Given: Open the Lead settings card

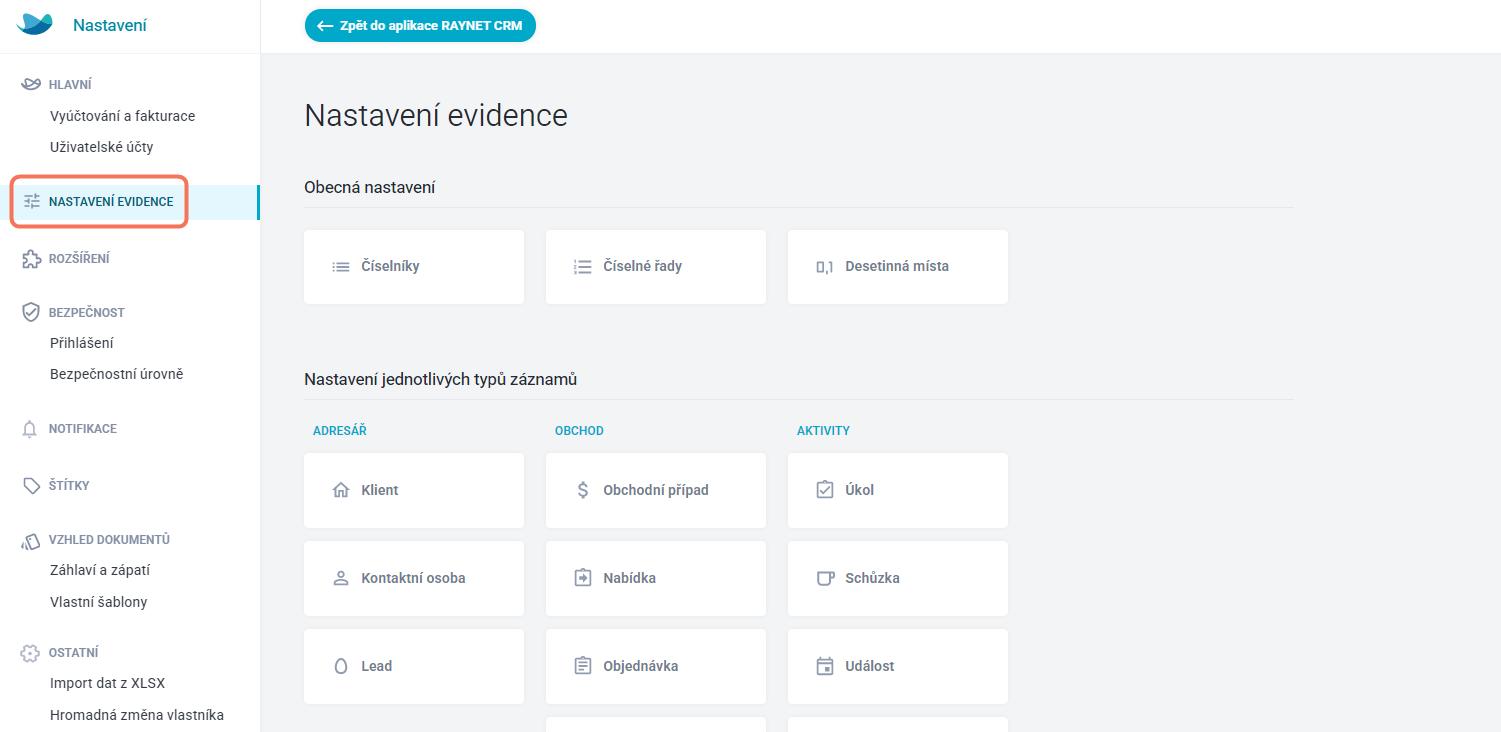Looking at the screenshot, I should (414, 666).
